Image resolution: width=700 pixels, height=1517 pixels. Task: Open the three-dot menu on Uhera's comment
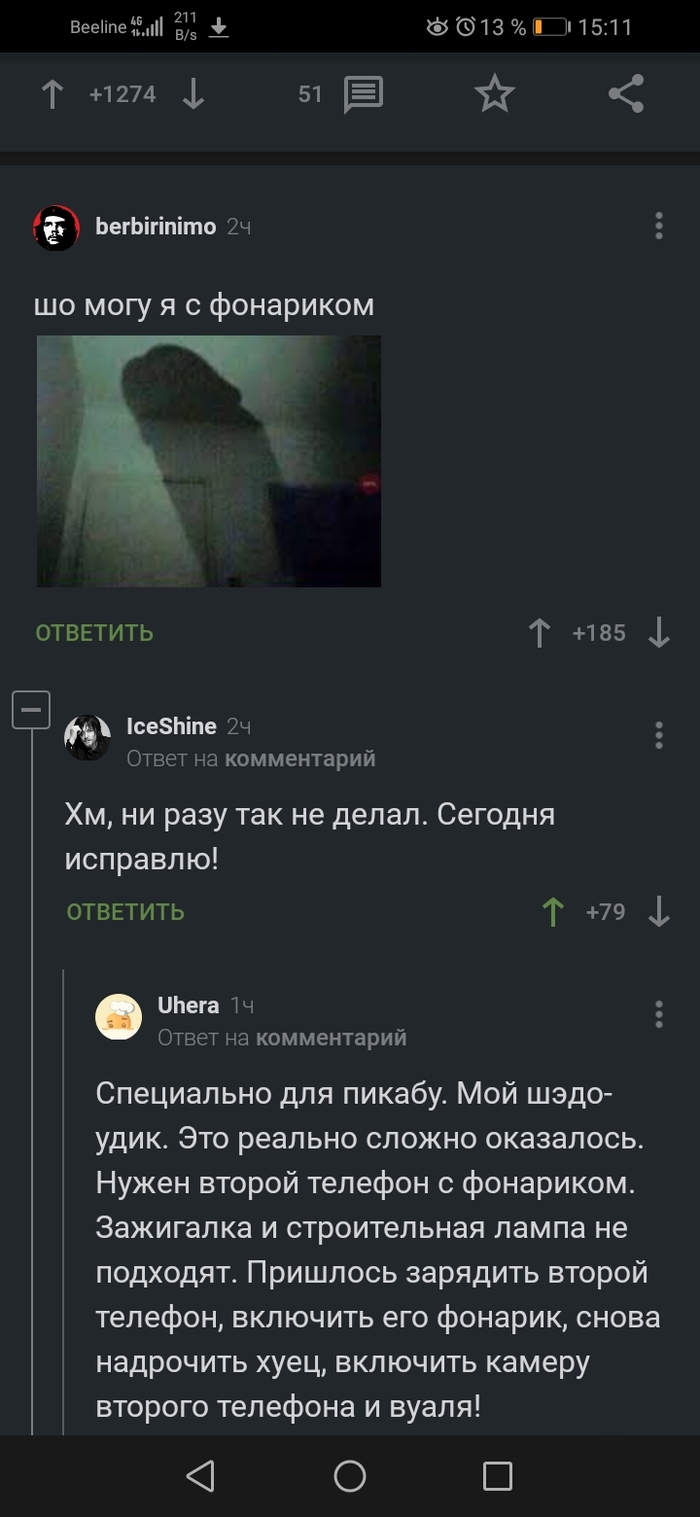pos(659,1014)
